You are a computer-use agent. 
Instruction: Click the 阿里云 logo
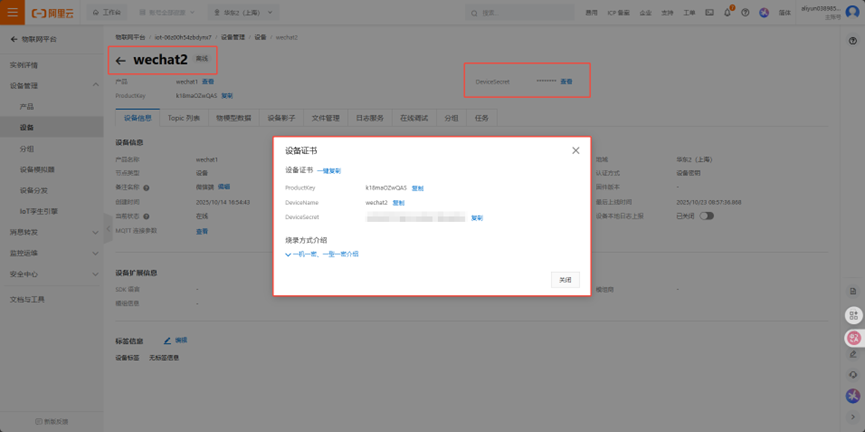click(x=53, y=13)
